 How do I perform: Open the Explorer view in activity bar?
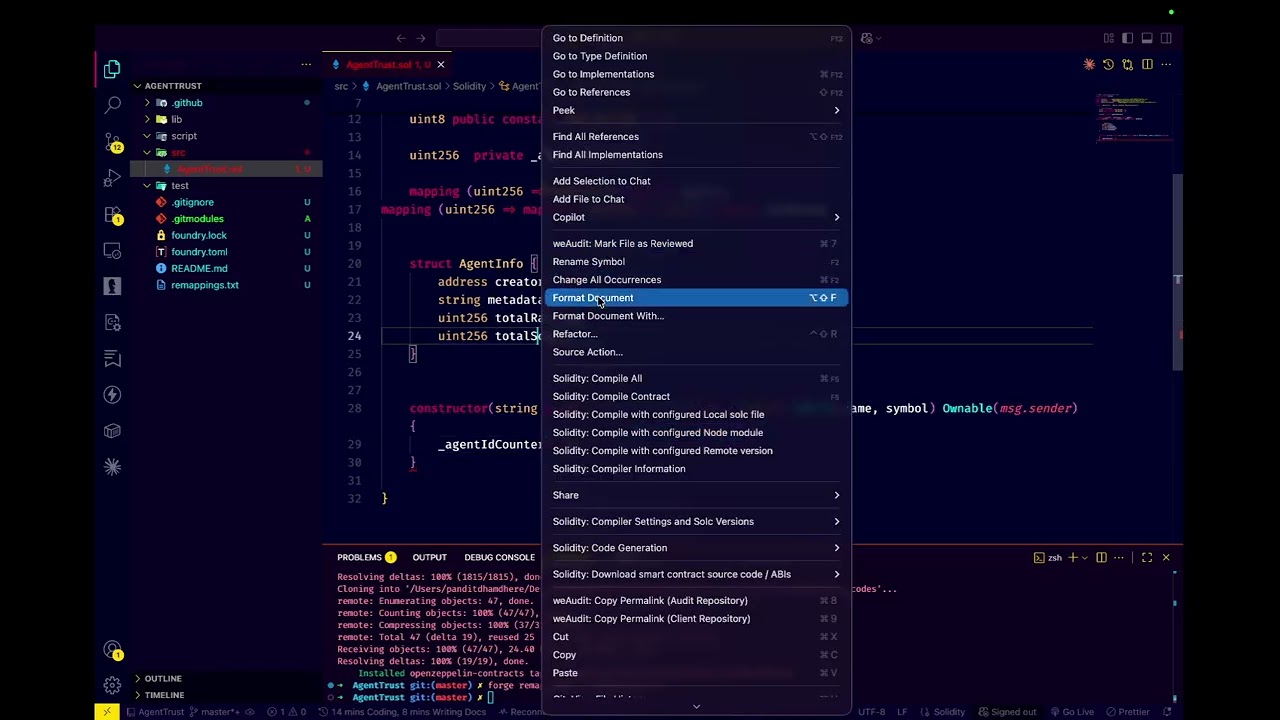tap(112, 69)
